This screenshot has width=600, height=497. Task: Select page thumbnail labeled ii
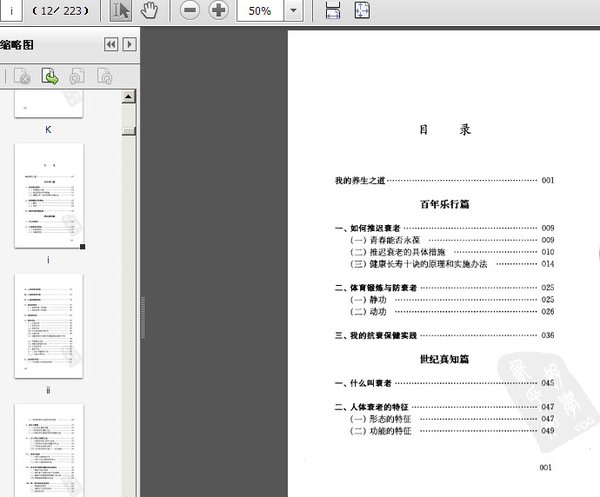click(49, 326)
